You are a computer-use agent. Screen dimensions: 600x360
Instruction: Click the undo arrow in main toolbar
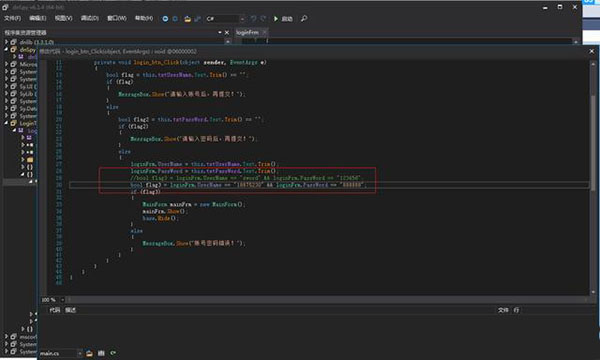pyautogui.click(x=253, y=18)
